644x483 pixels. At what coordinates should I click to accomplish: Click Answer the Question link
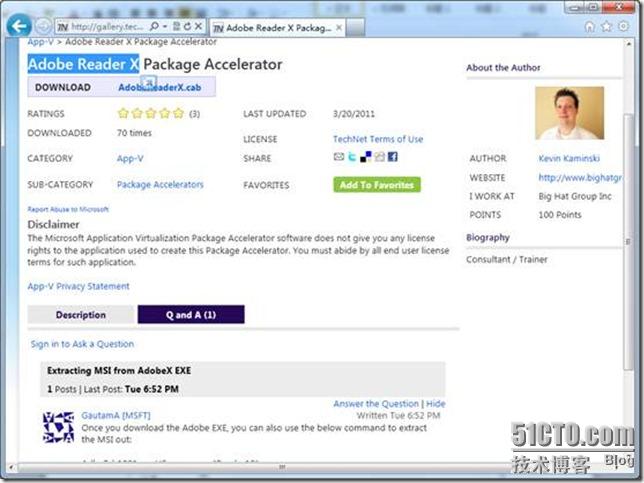(376, 404)
